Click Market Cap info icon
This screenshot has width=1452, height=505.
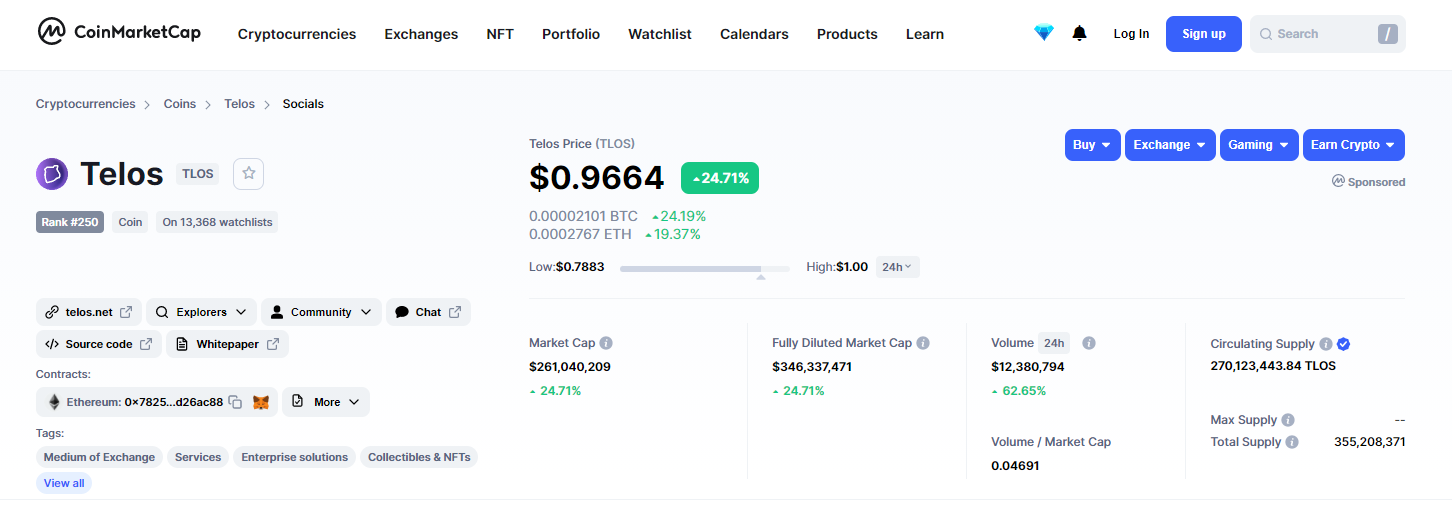[606, 343]
